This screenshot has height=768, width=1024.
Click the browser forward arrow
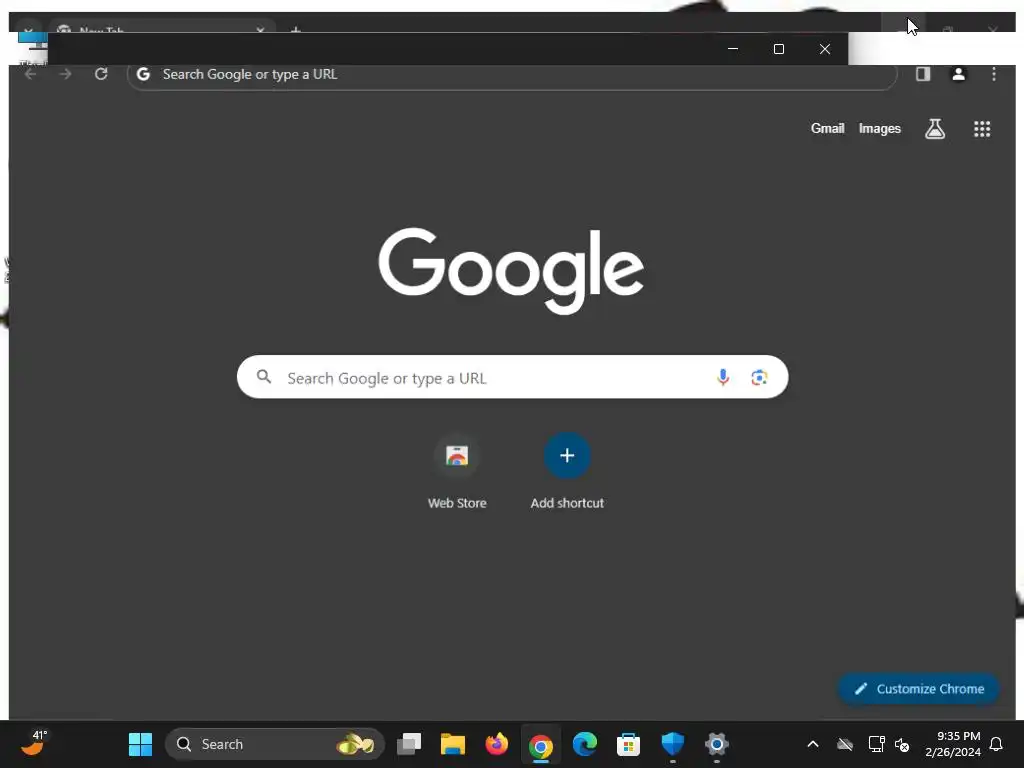65,74
